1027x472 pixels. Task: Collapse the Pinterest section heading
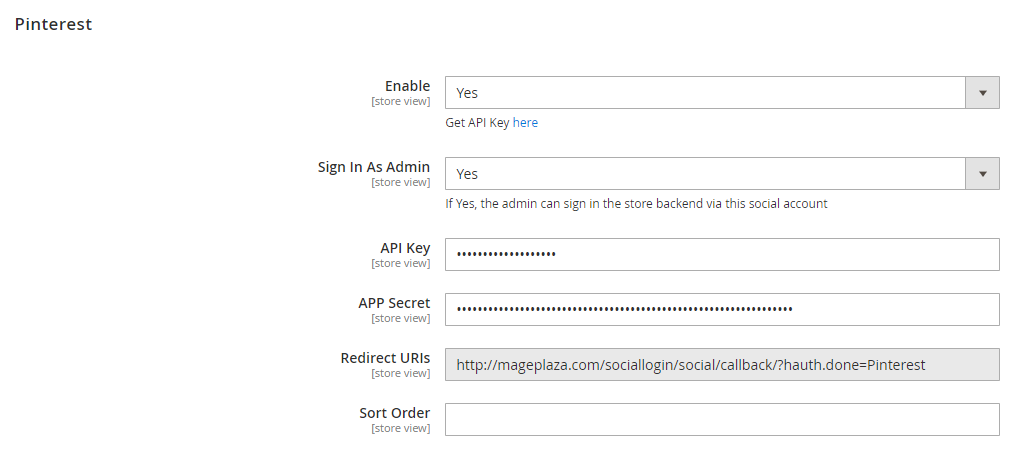point(54,24)
